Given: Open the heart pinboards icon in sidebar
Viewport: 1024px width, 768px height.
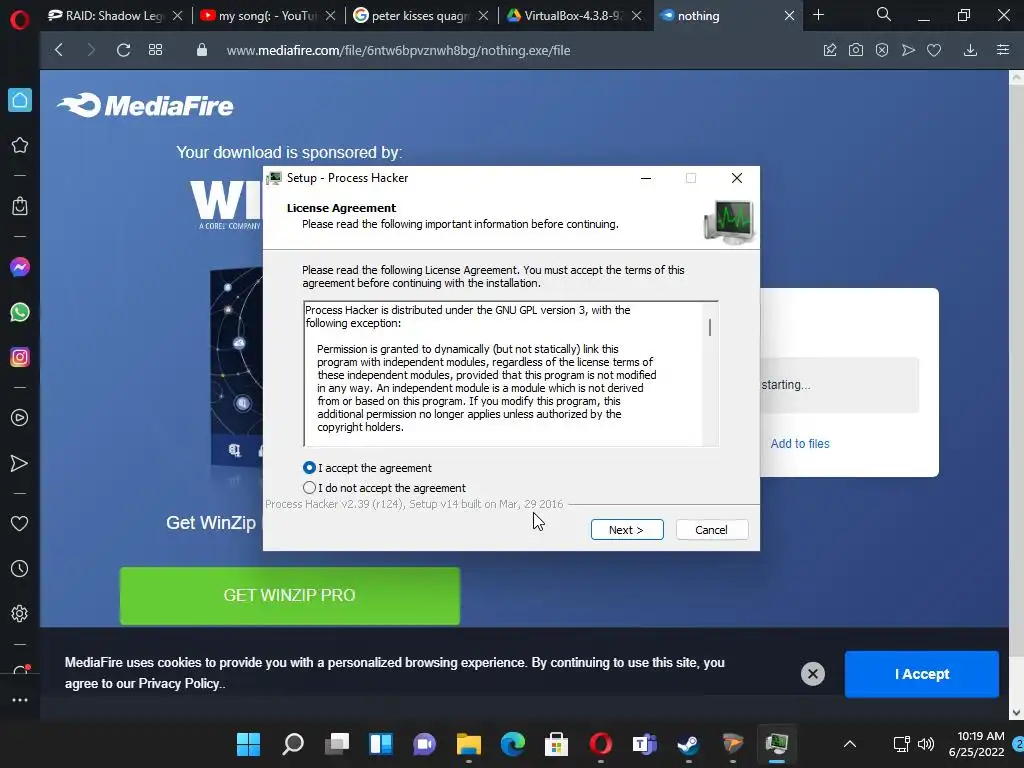Looking at the screenshot, I should click(x=20, y=523).
